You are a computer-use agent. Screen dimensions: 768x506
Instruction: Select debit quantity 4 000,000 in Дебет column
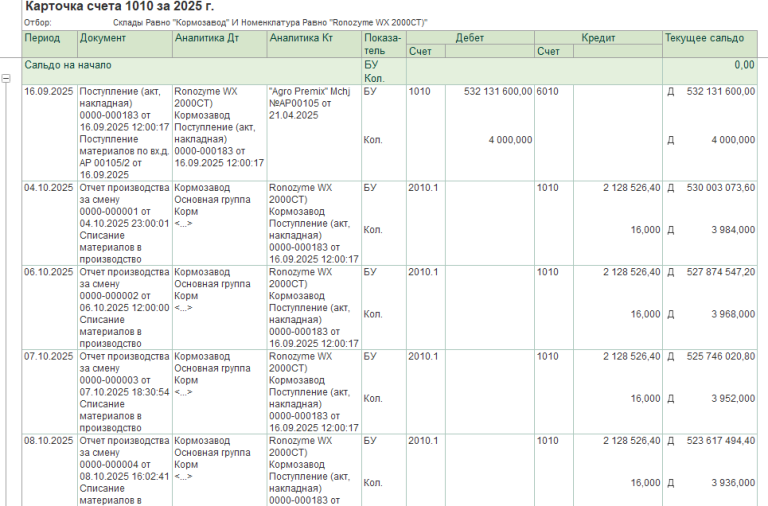tap(510, 140)
